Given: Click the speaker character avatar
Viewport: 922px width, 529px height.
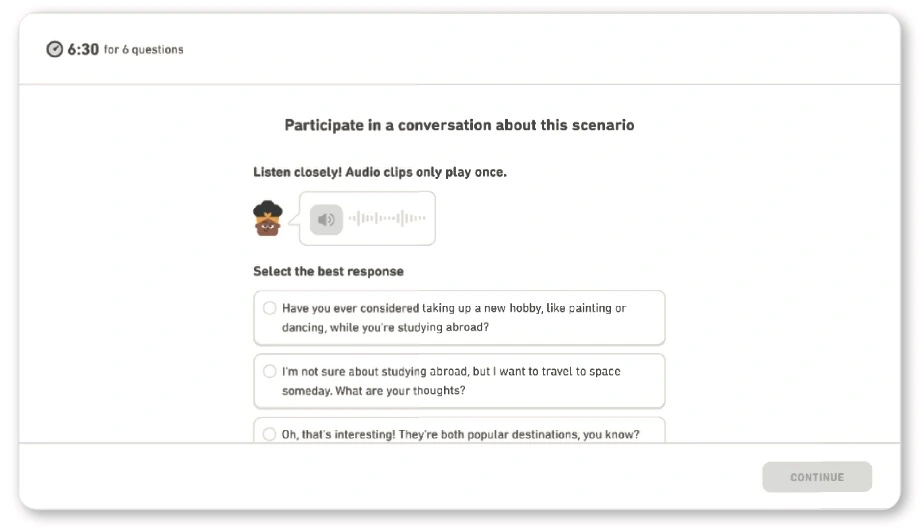Looking at the screenshot, I should click(268, 219).
